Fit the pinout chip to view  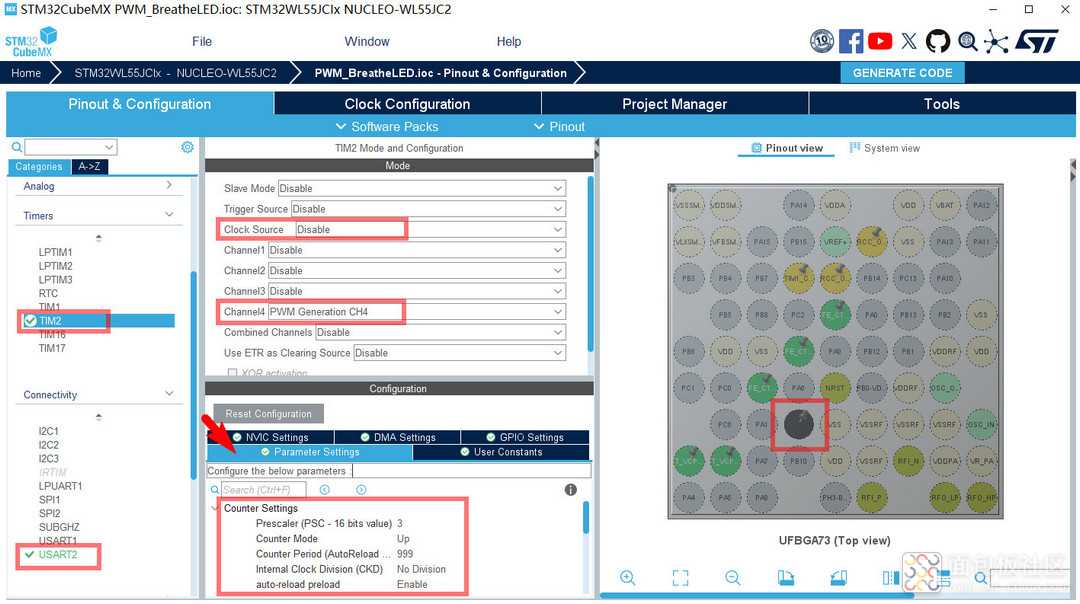pos(681,577)
